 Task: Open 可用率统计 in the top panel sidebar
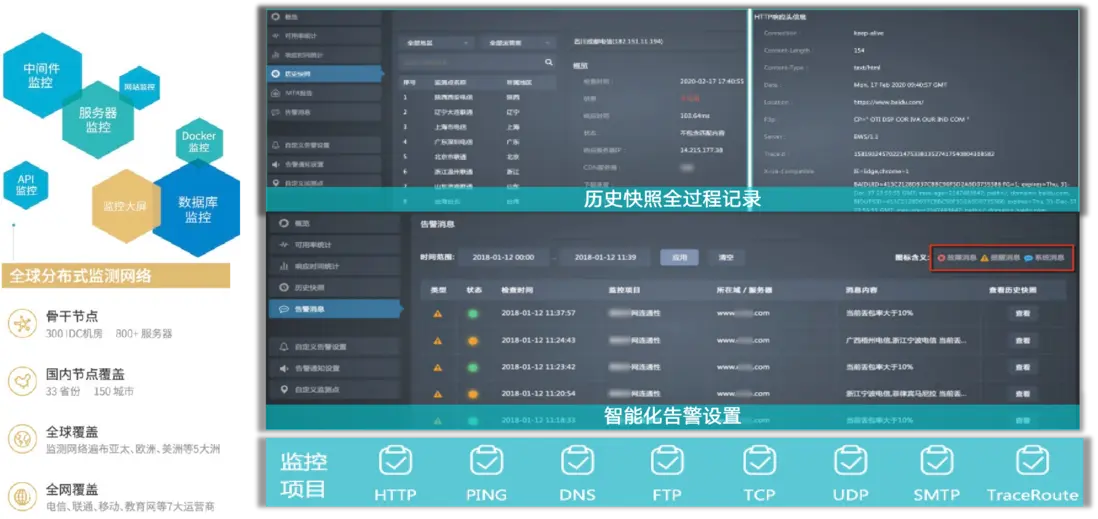[x=324, y=36]
